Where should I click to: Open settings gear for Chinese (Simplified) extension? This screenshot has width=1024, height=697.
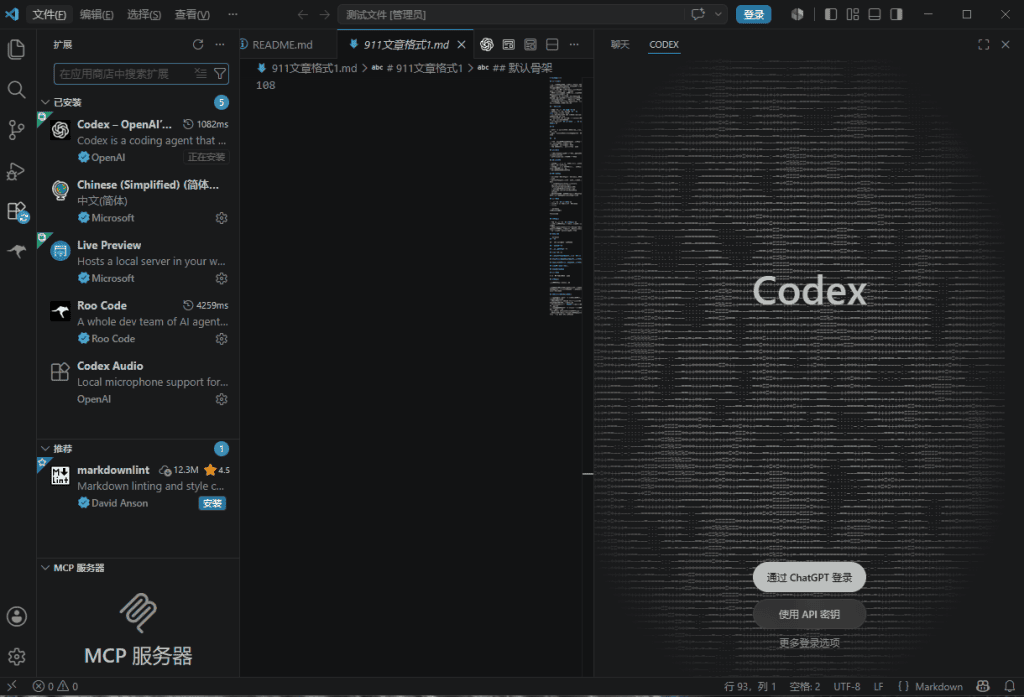click(x=221, y=218)
